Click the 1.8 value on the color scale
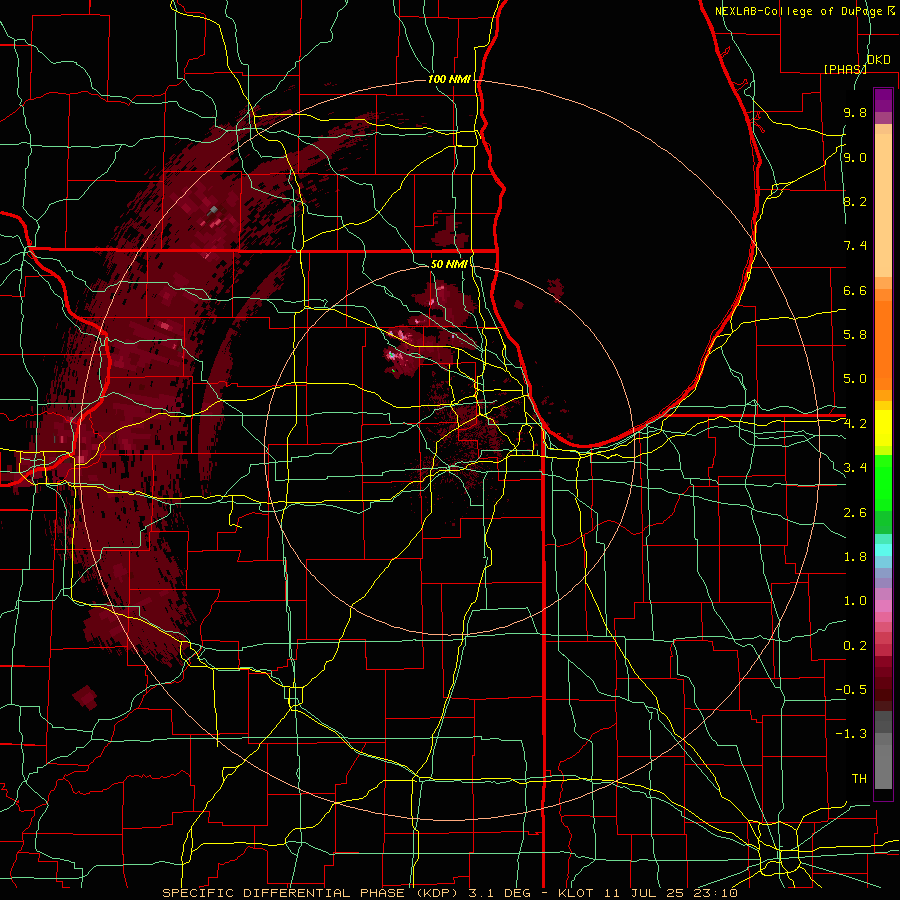This screenshot has height=900, width=900. pyautogui.click(x=855, y=557)
